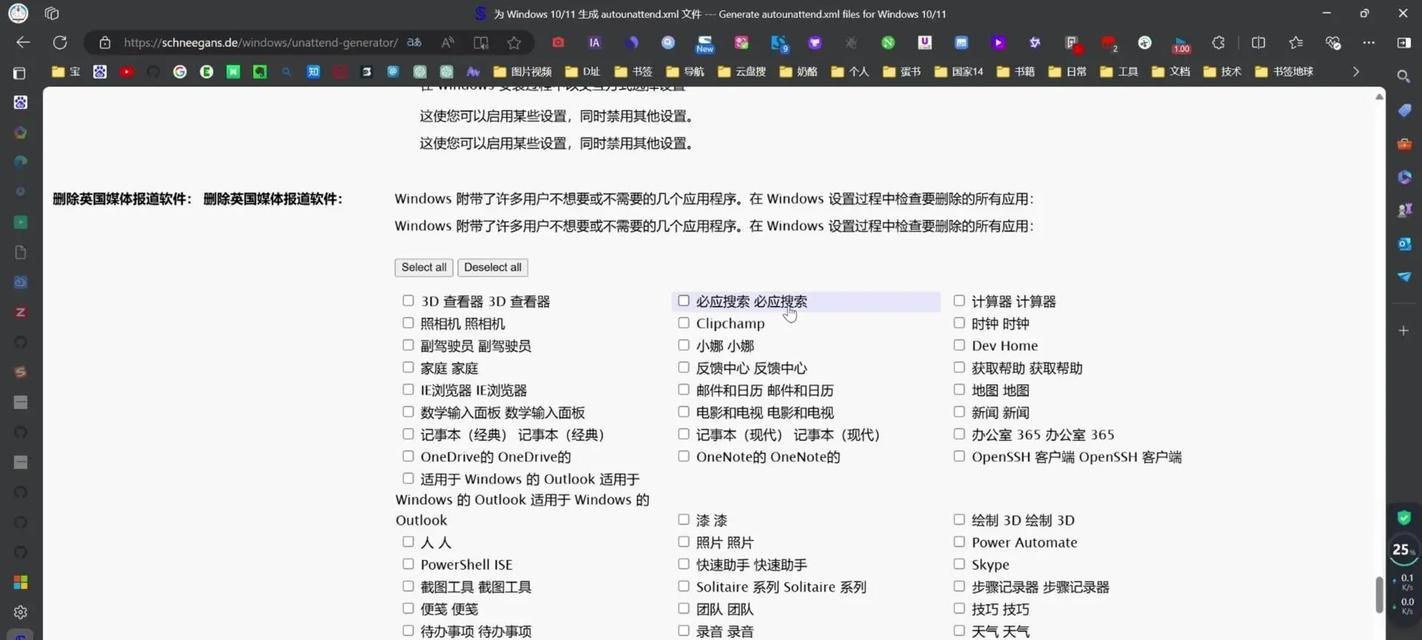This screenshot has height=640, width=1422.
Task: Click the translate icon in the address bar
Action: coord(414,43)
